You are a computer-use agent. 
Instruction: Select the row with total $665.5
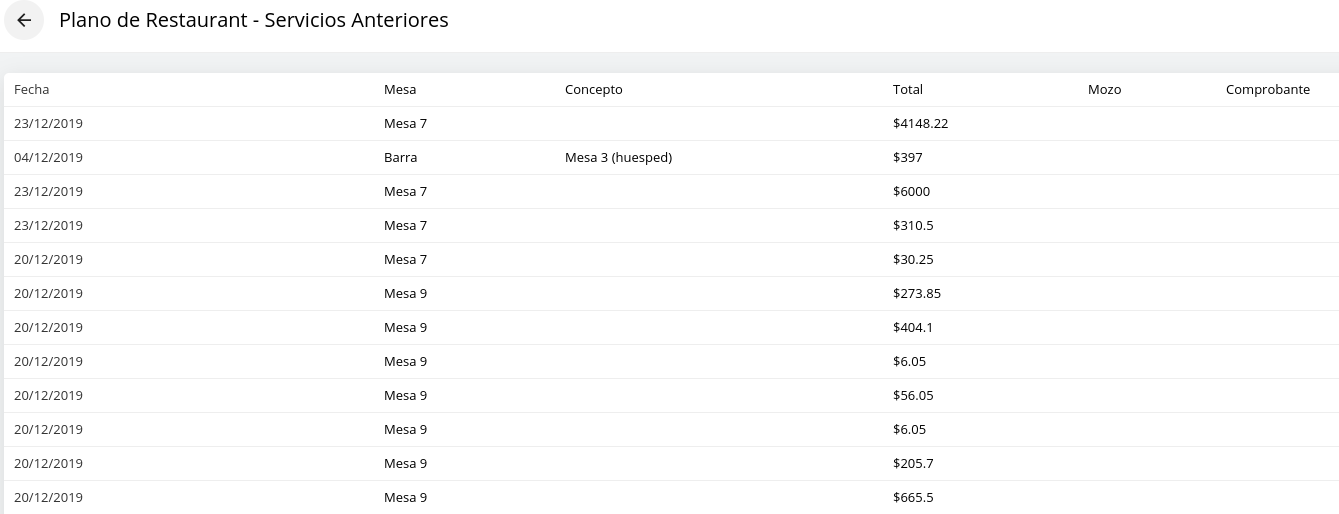913,498
